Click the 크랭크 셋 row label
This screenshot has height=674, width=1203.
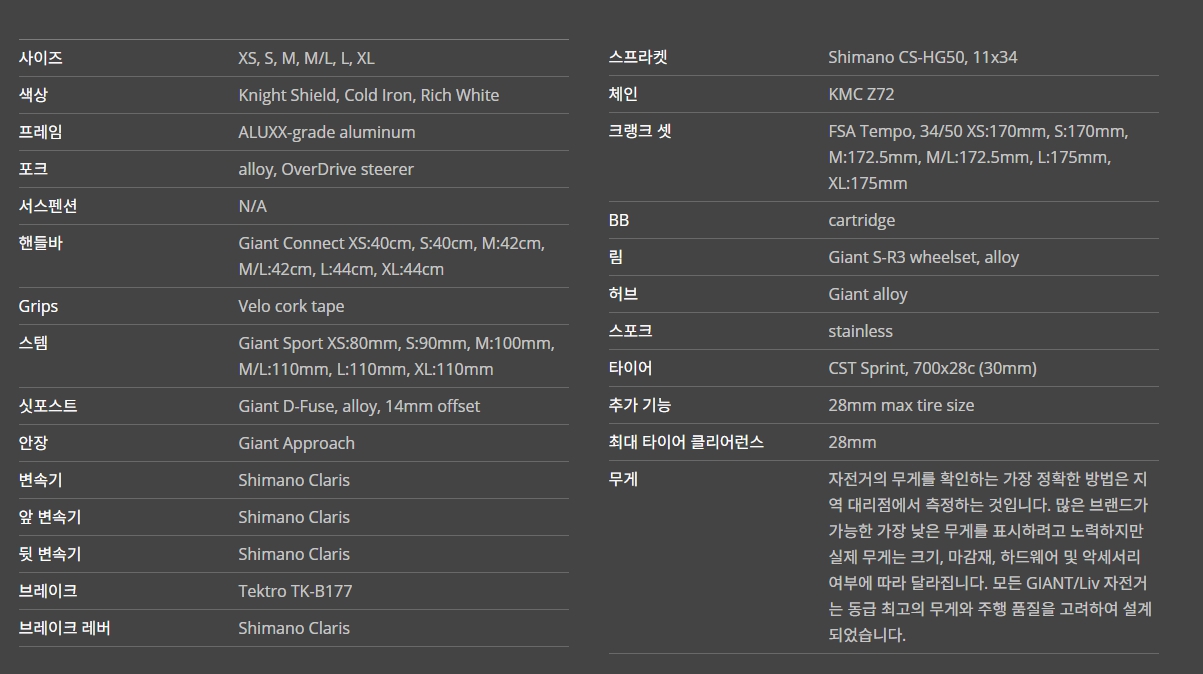(x=640, y=131)
